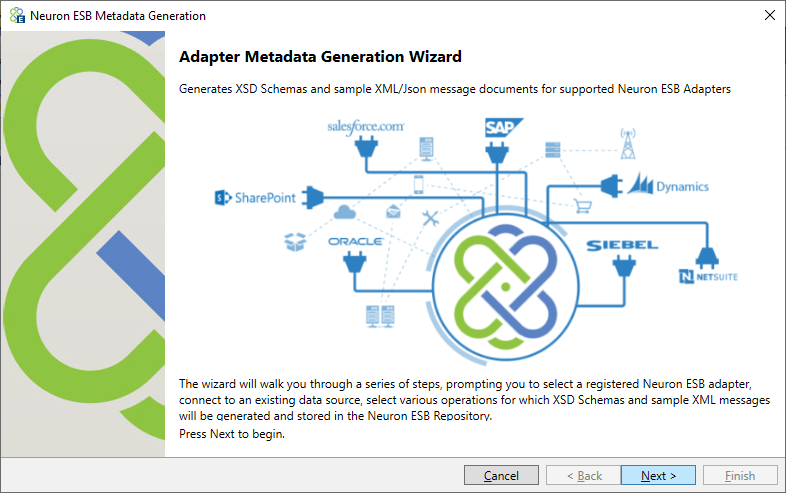Image resolution: width=786 pixels, height=493 pixels.
Task: Click the Siebel logo
Action: 622,245
